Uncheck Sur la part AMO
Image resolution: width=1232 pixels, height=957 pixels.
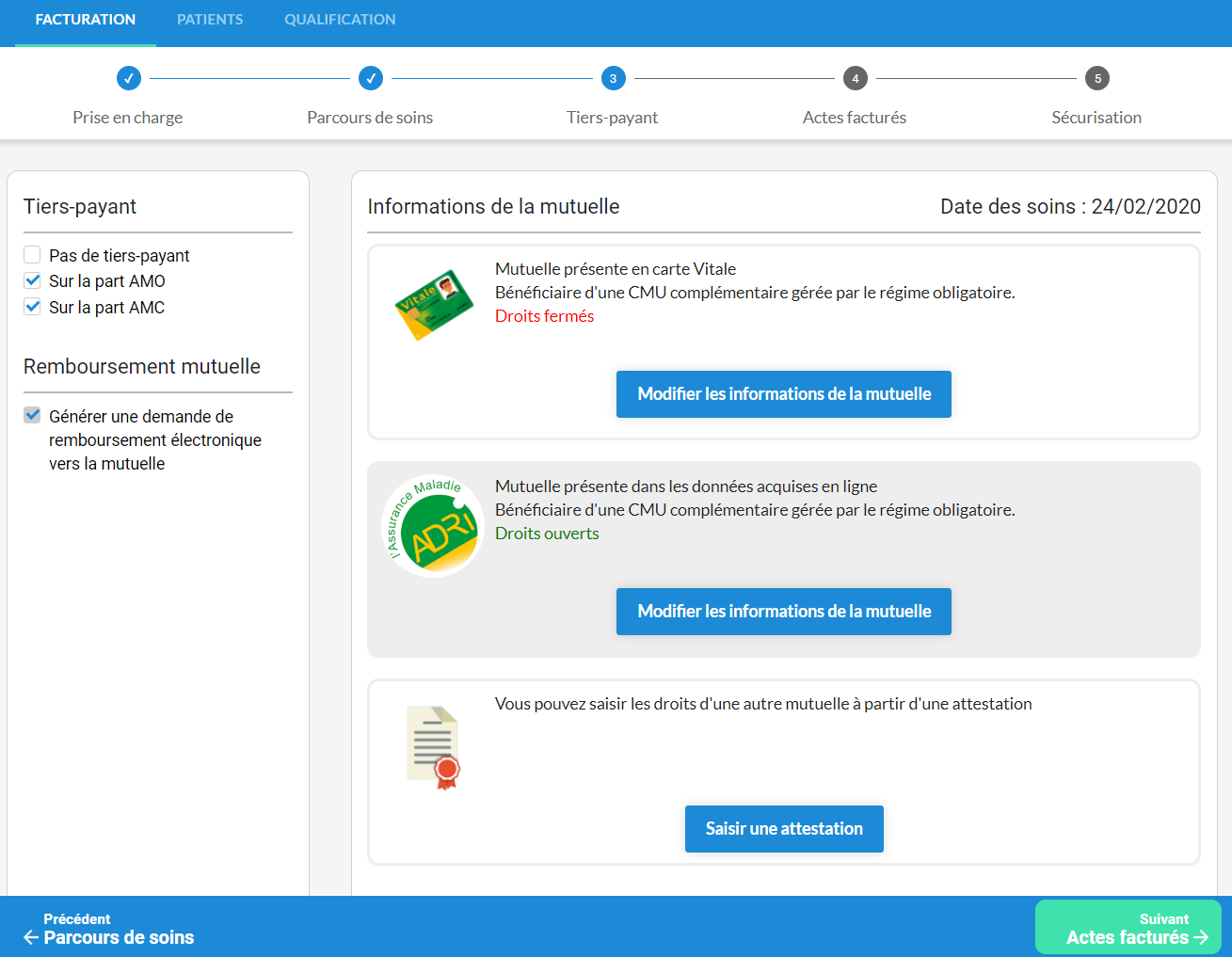(33, 280)
